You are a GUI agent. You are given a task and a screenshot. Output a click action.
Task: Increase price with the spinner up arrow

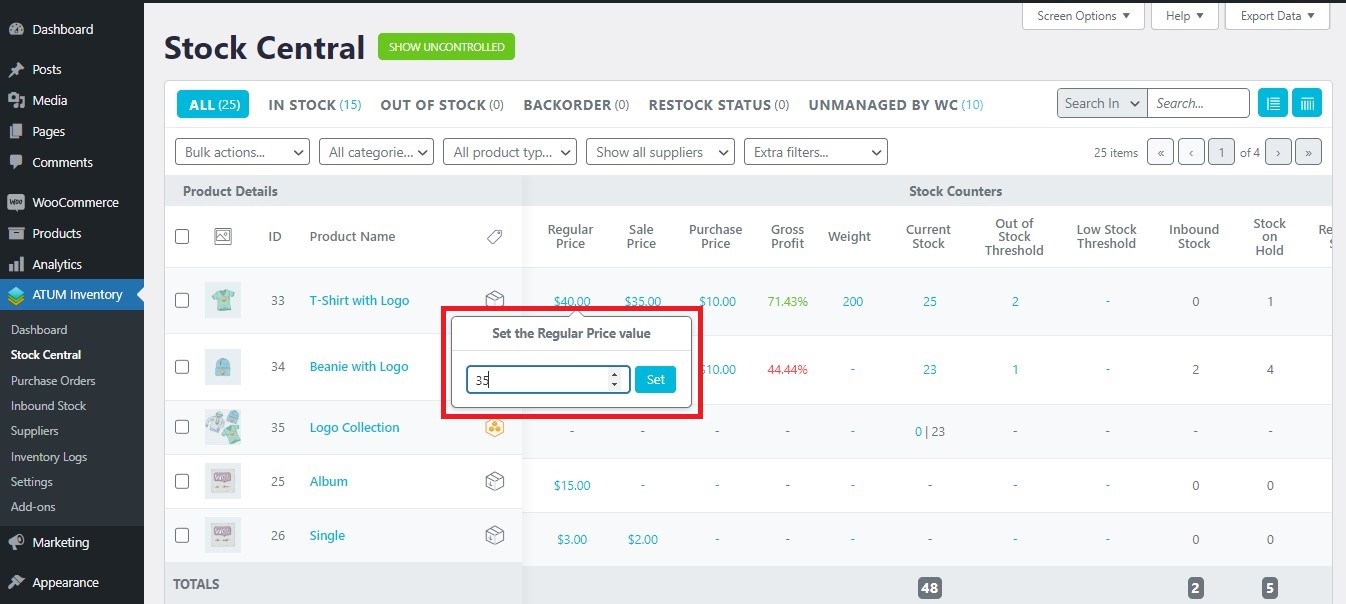point(614,375)
